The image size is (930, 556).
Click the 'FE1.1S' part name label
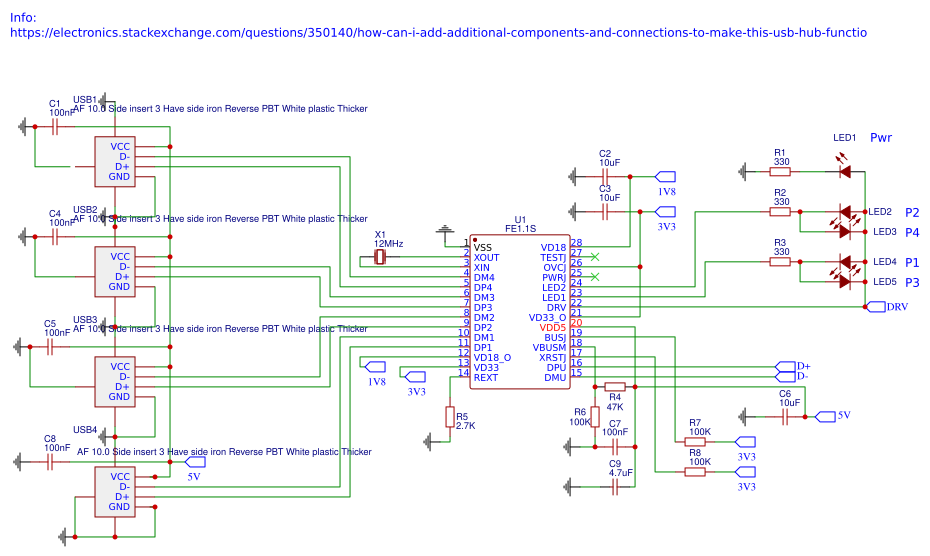pyautogui.click(x=520, y=228)
